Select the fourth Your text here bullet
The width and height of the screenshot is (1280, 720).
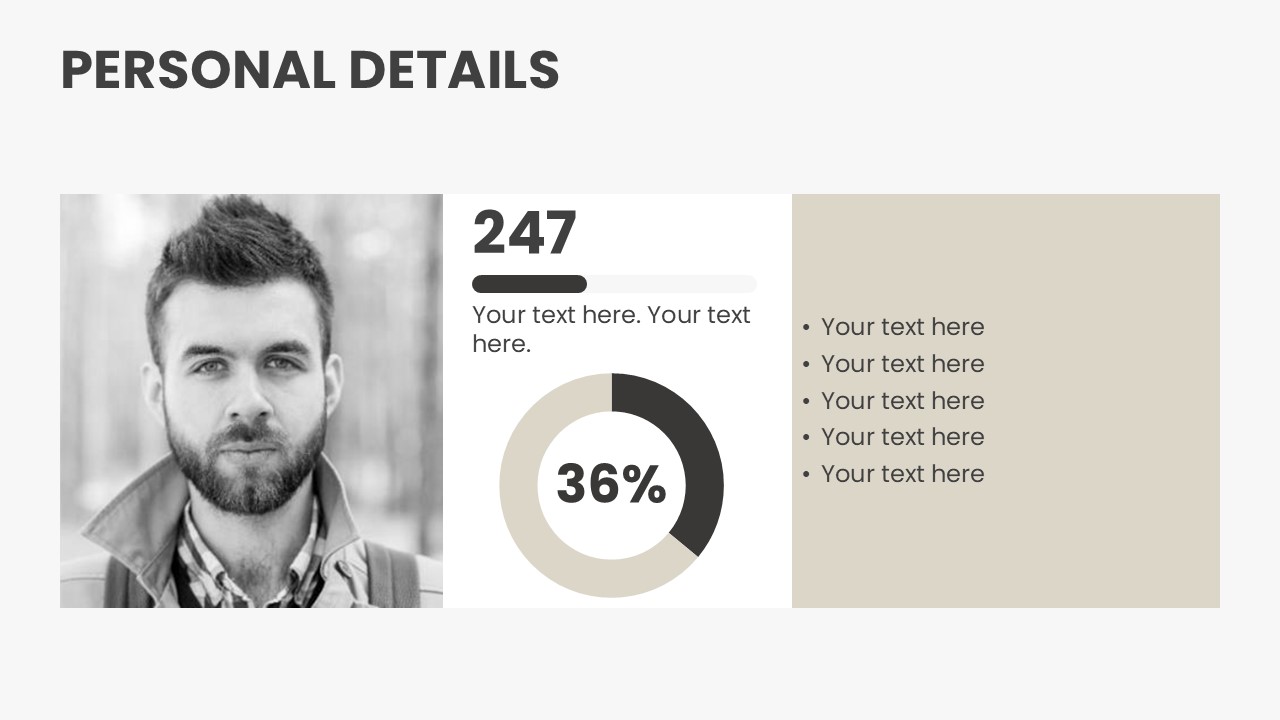coord(902,437)
